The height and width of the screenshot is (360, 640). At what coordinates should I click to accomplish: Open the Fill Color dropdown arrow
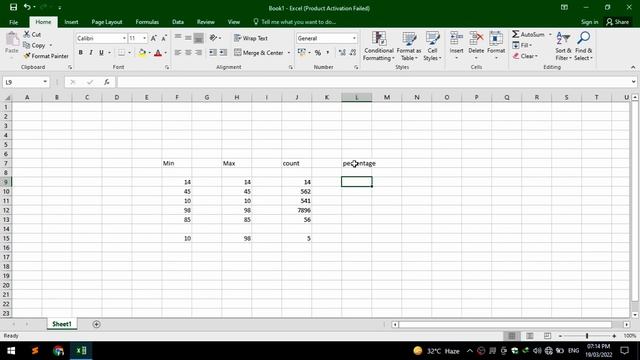pos(149,53)
